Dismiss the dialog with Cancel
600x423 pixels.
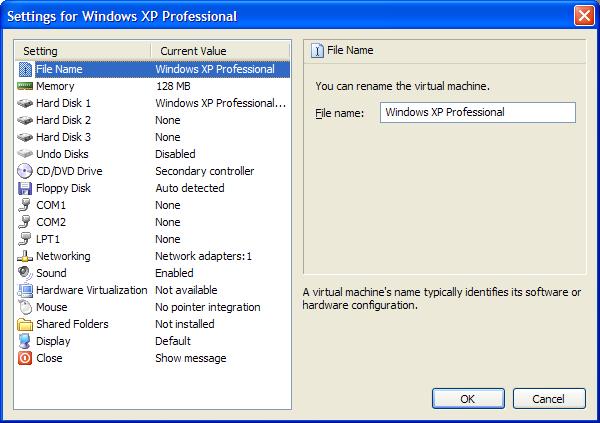click(x=549, y=399)
